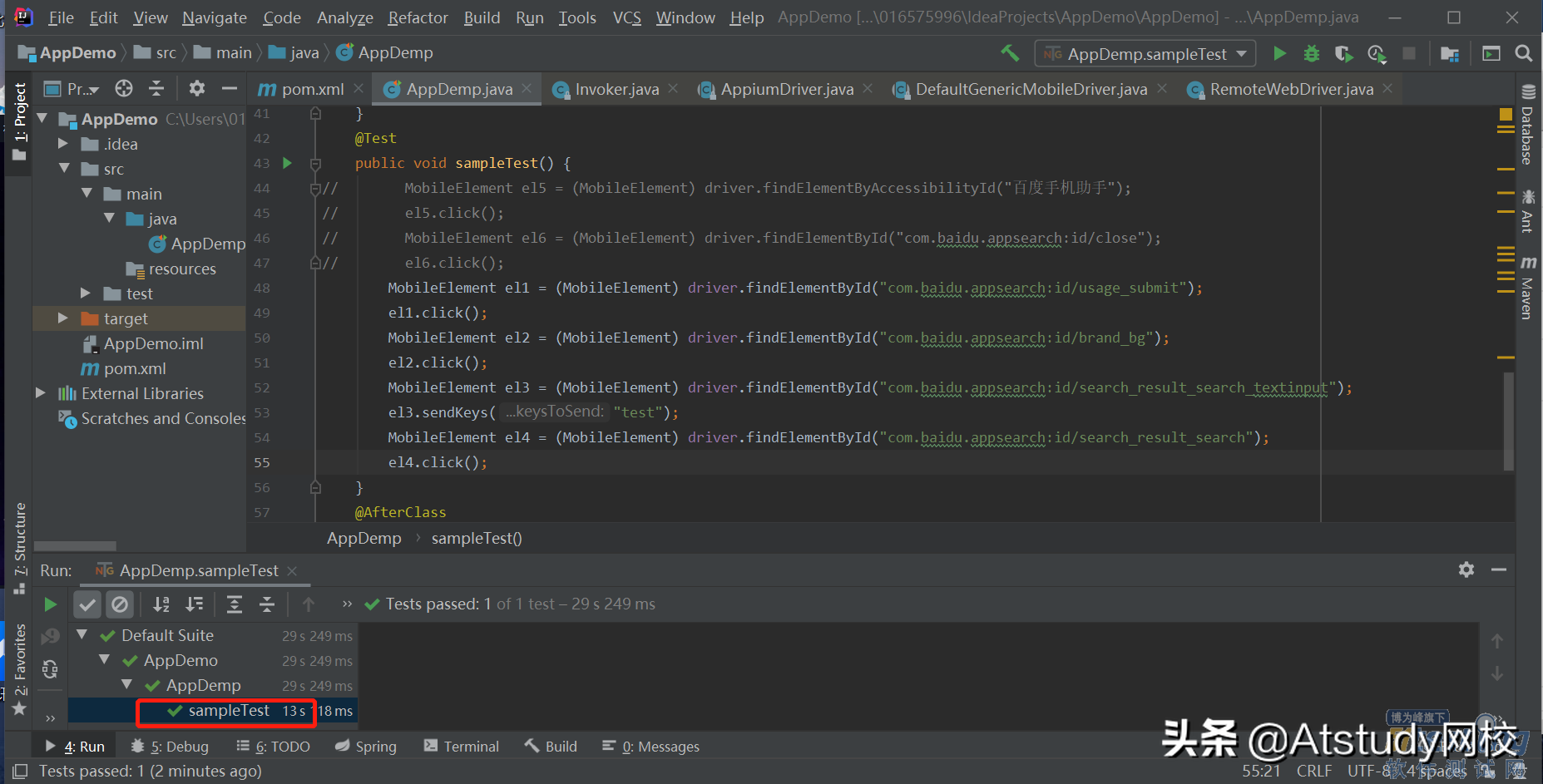Click the editor vertical scrollbar thumb
The image size is (1543, 784).
[x=1508, y=421]
